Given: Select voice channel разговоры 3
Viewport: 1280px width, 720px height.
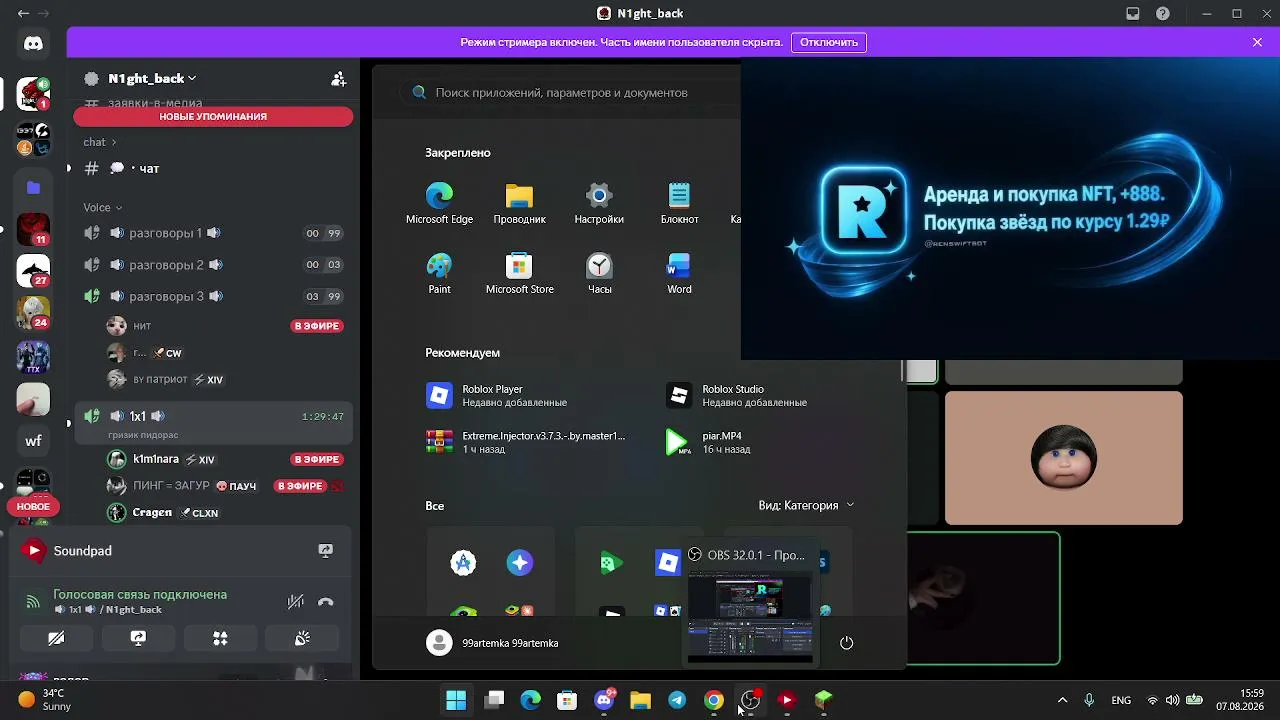Looking at the screenshot, I should [213, 296].
